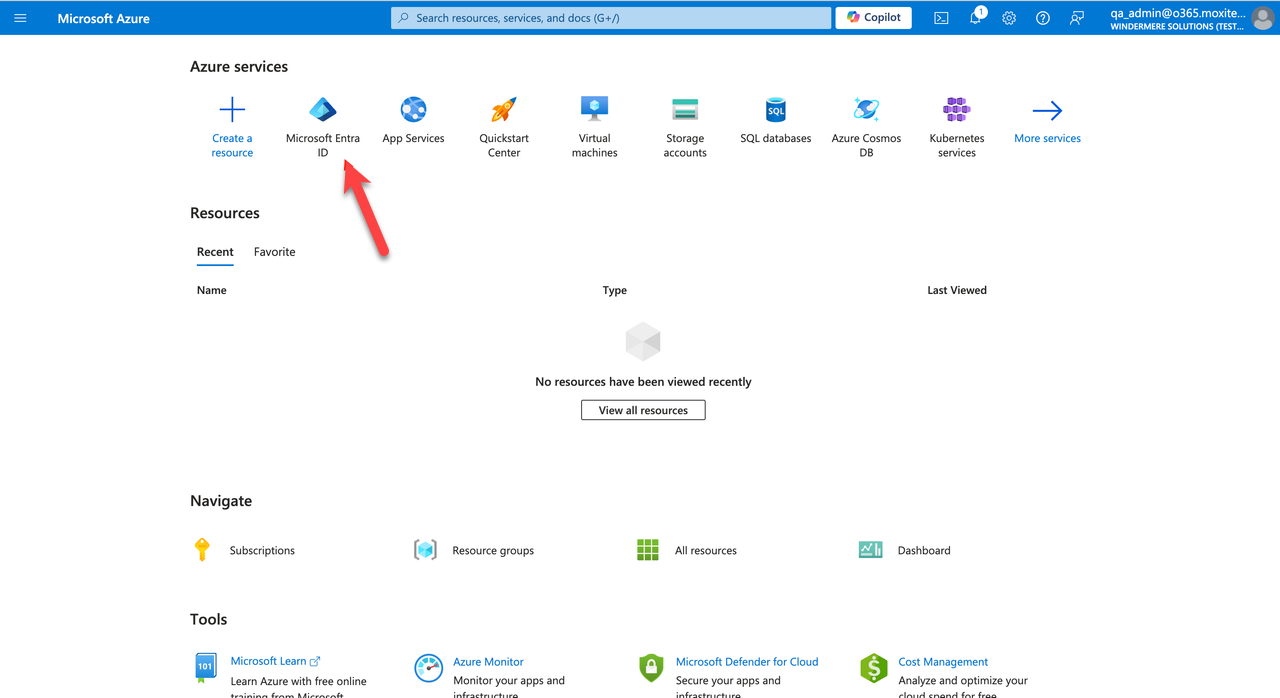The width and height of the screenshot is (1280, 698).
Task: Open Cloud Shell icon in header
Action: click(x=941, y=18)
